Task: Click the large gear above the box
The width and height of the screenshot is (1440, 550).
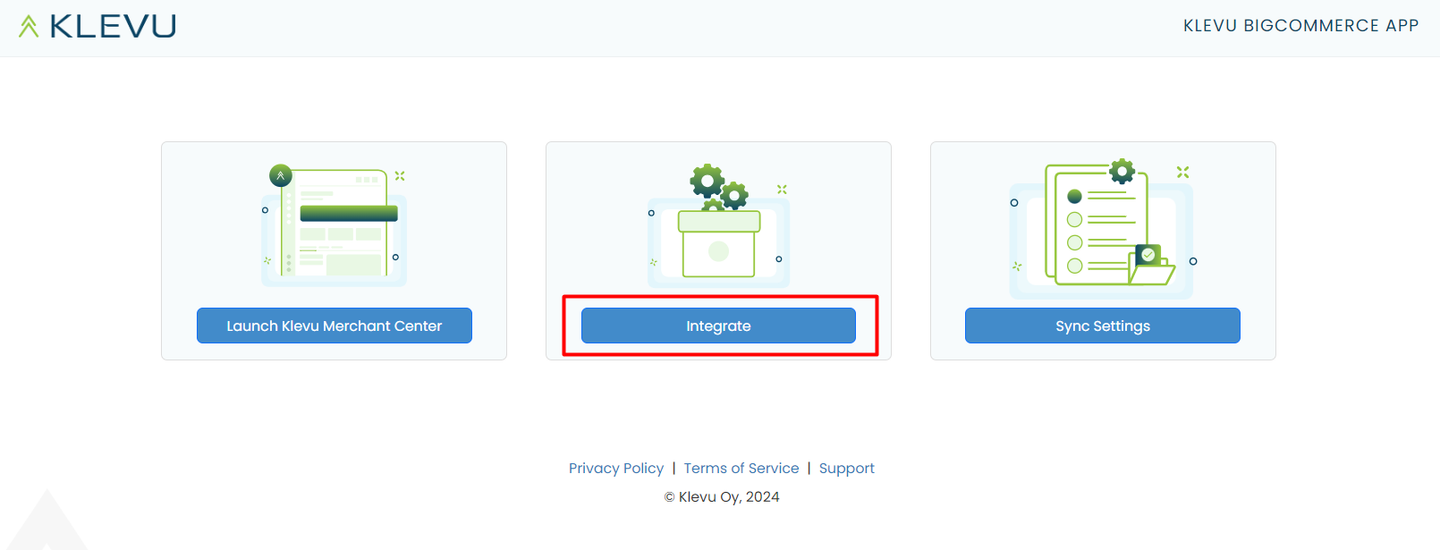Action: (x=707, y=181)
